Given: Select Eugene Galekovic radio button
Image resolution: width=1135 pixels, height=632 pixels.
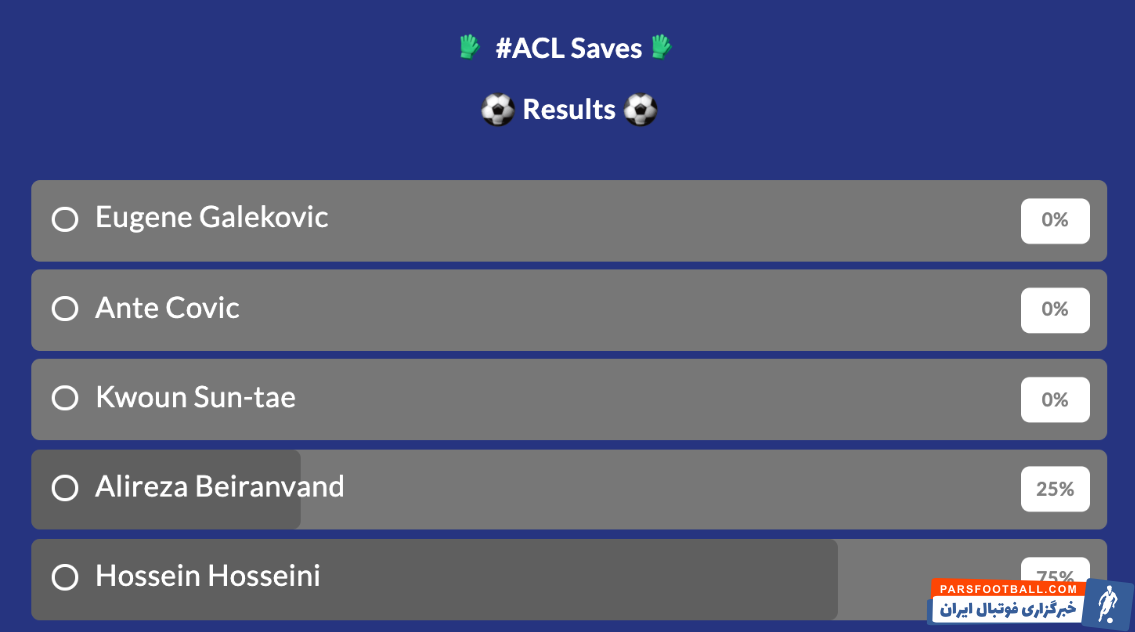Looking at the screenshot, I should tap(65, 219).
